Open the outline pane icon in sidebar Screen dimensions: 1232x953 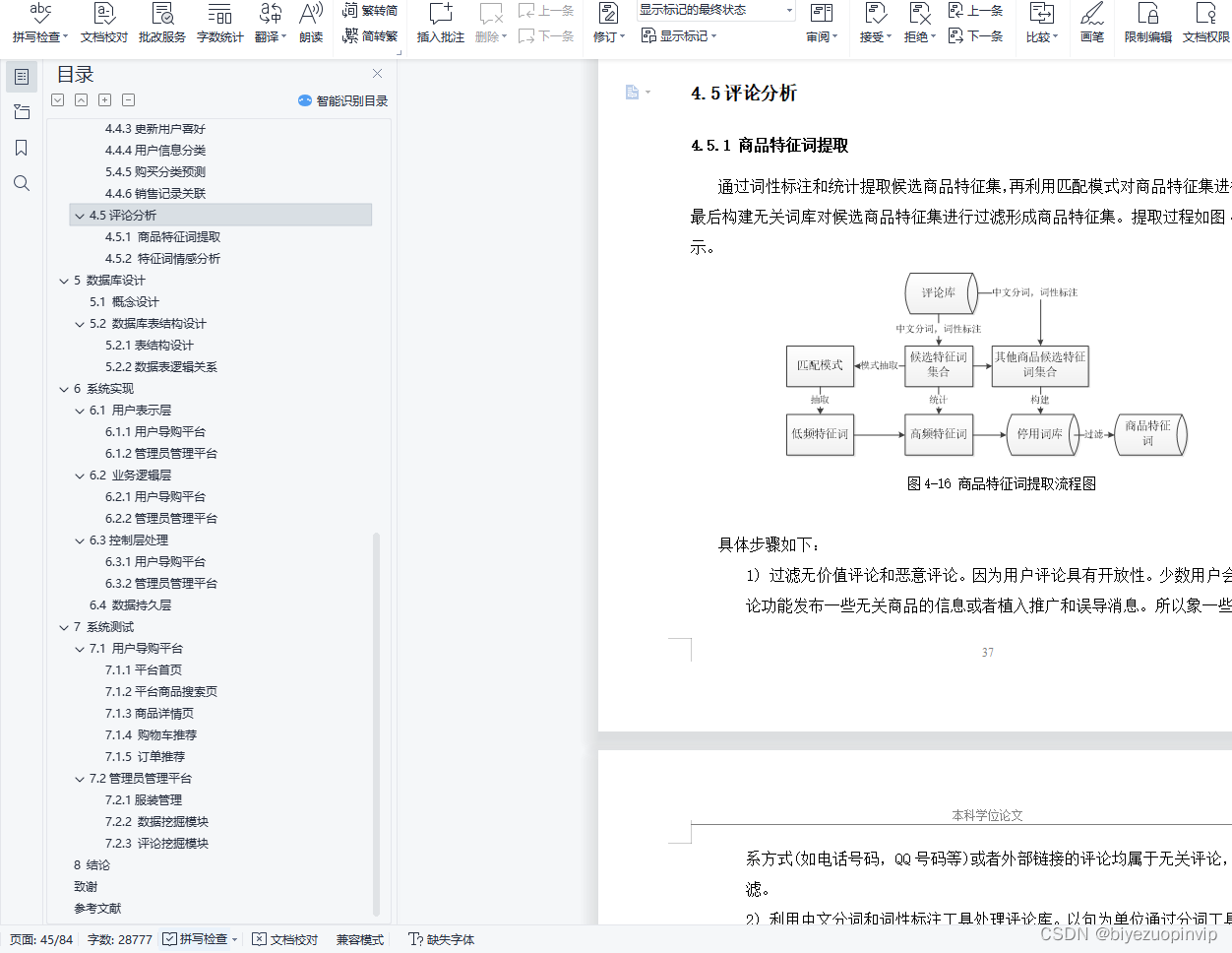22,77
